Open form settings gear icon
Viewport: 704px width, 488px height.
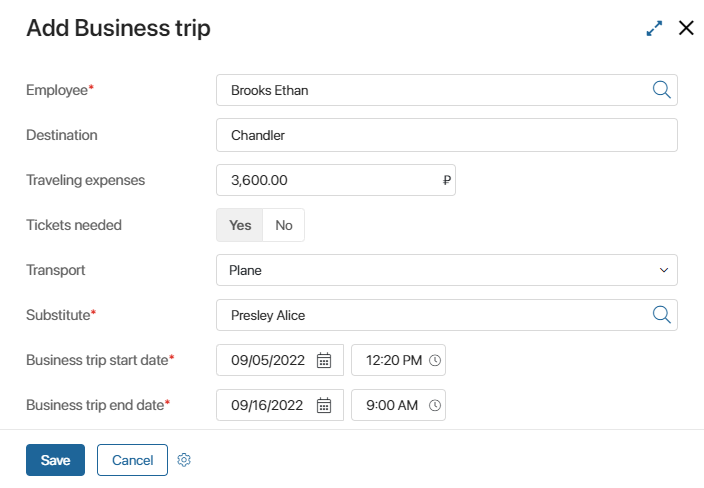click(x=184, y=460)
